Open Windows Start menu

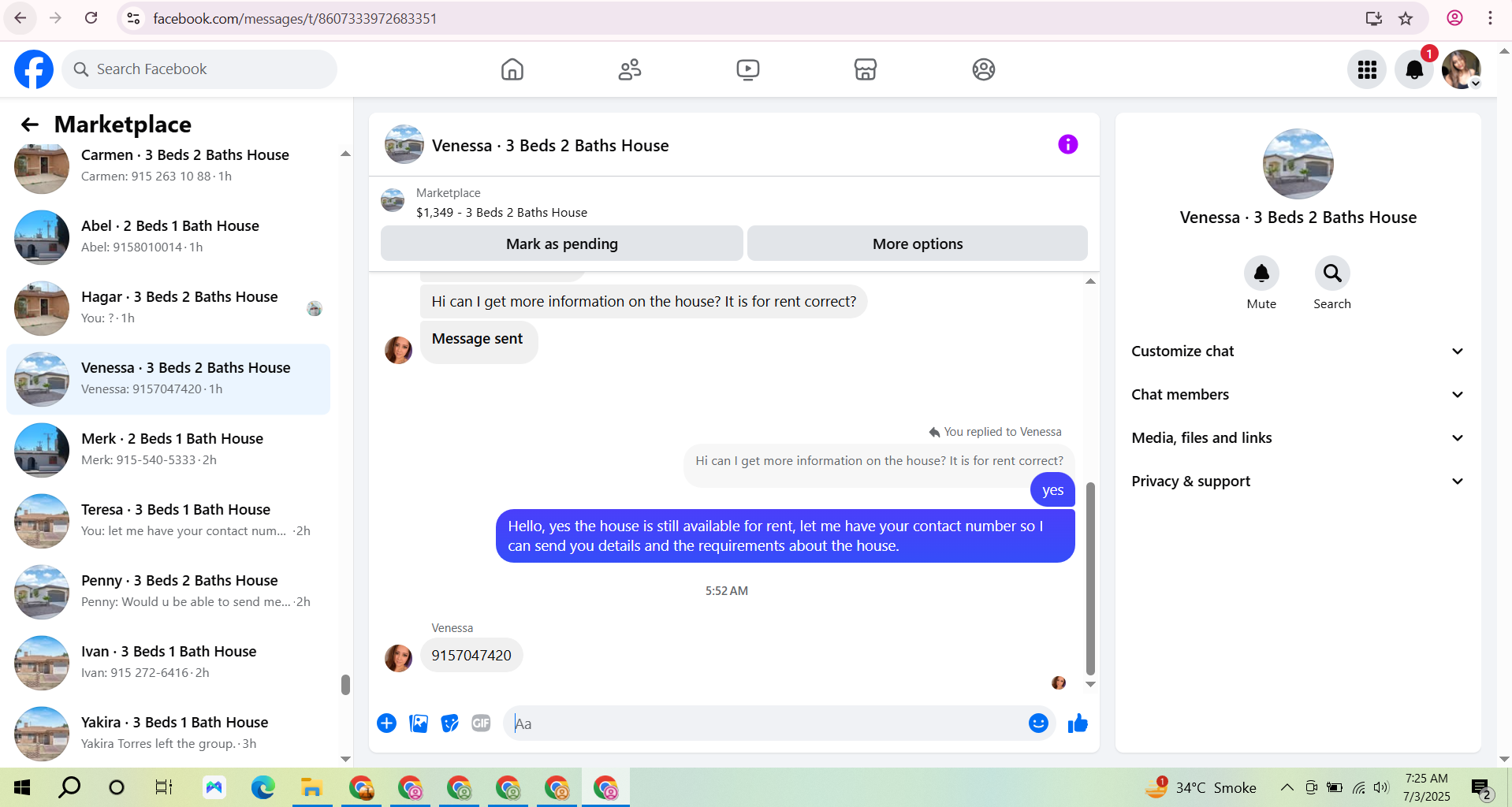coord(22,787)
